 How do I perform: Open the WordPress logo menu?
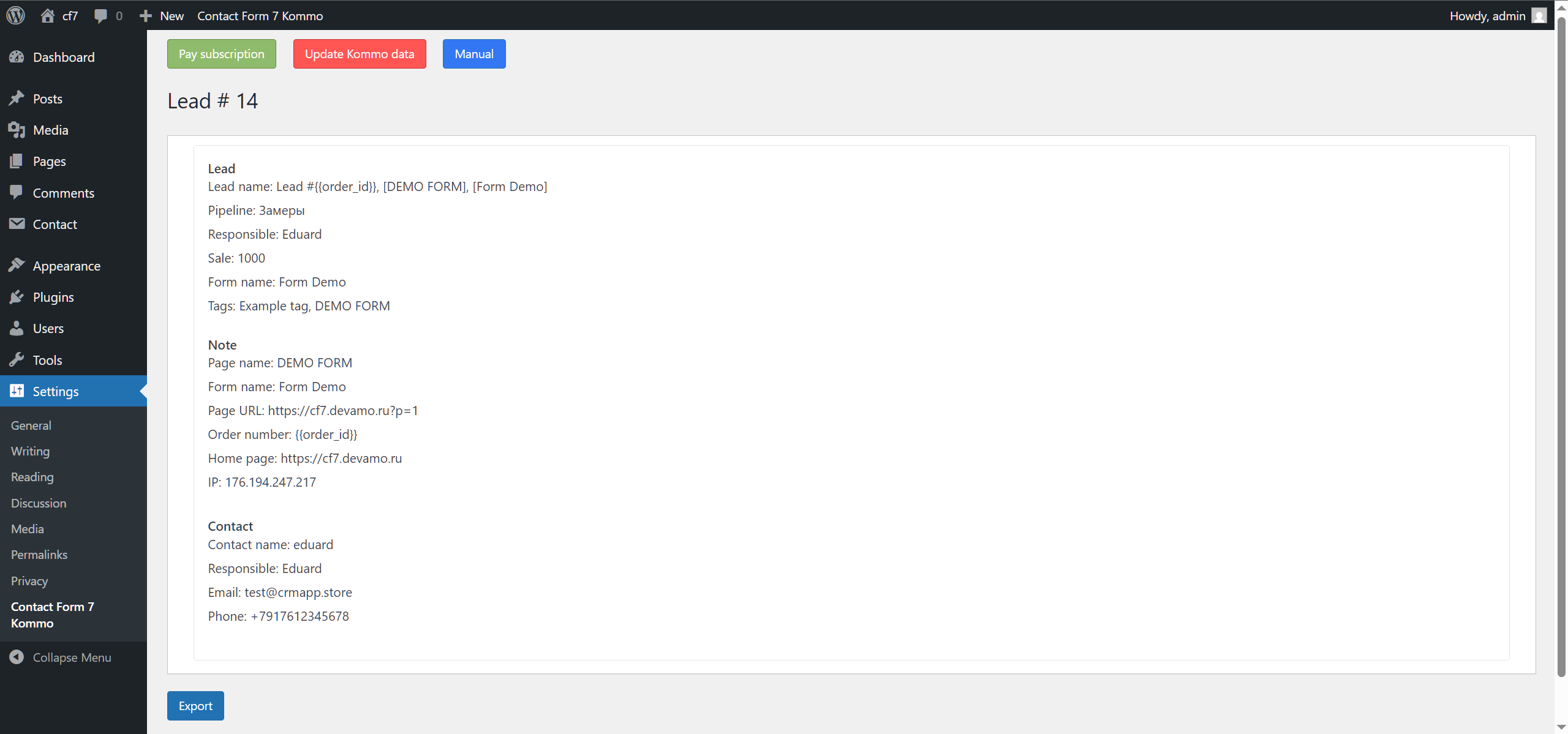click(x=15, y=15)
